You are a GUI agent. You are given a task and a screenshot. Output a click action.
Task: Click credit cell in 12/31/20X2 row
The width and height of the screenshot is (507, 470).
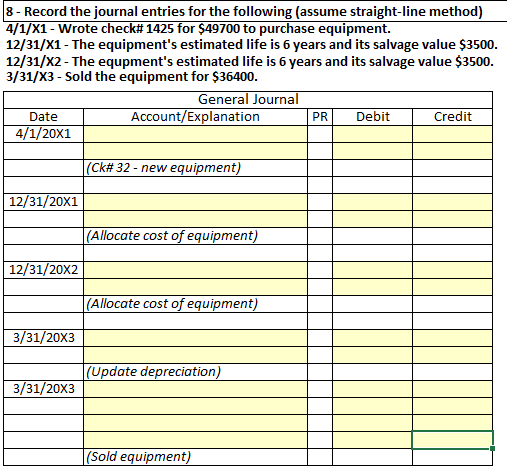pyautogui.click(x=452, y=270)
